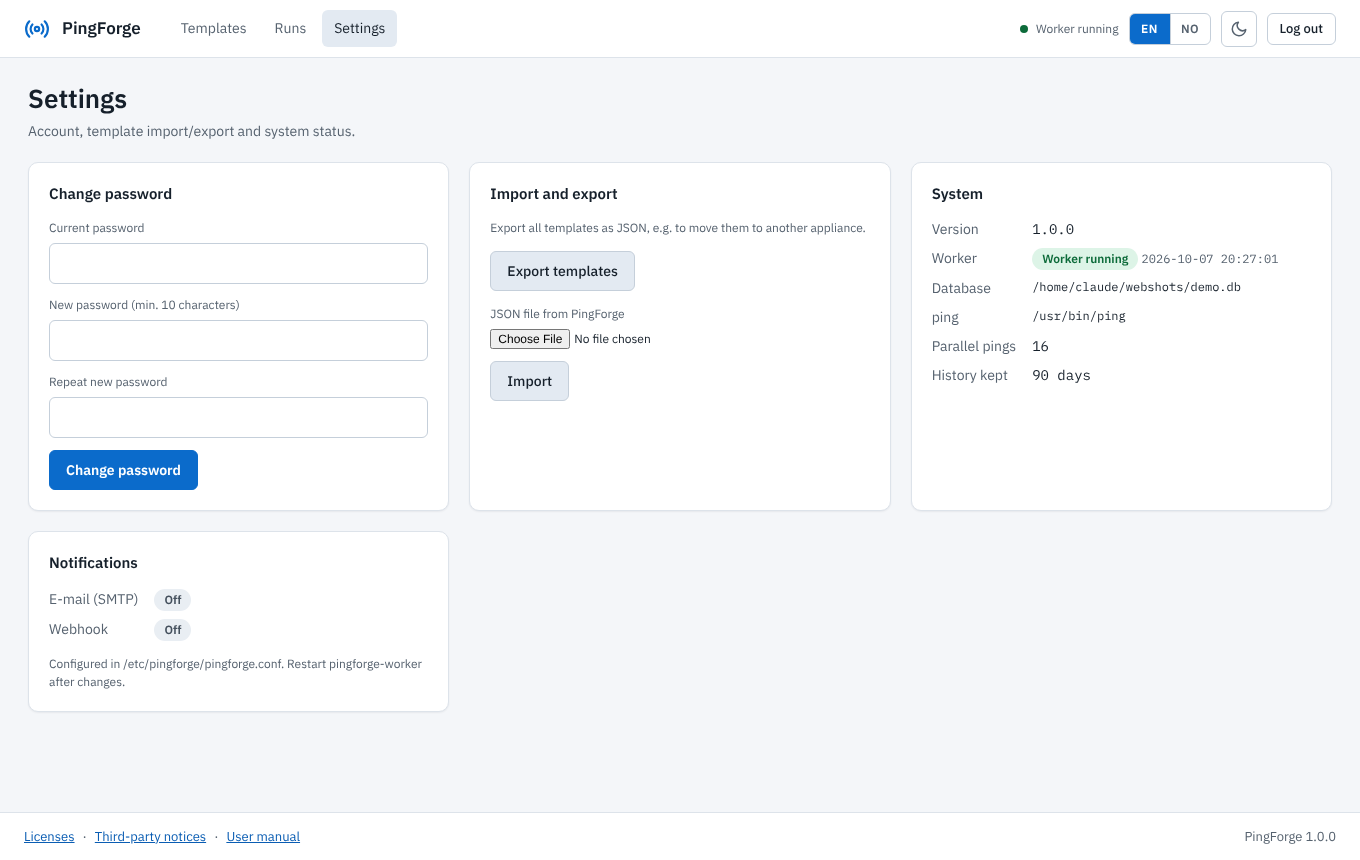This screenshot has width=1360, height=860.
Task: Open the Licenses link in the footer
Action: pyautogui.click(x=49, y=837)
